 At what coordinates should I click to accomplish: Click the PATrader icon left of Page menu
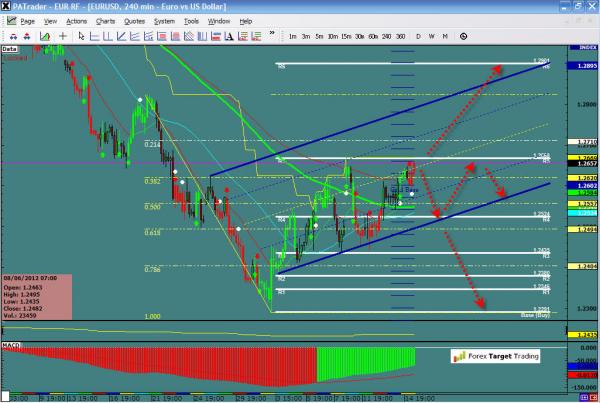[x=8, y=20]
